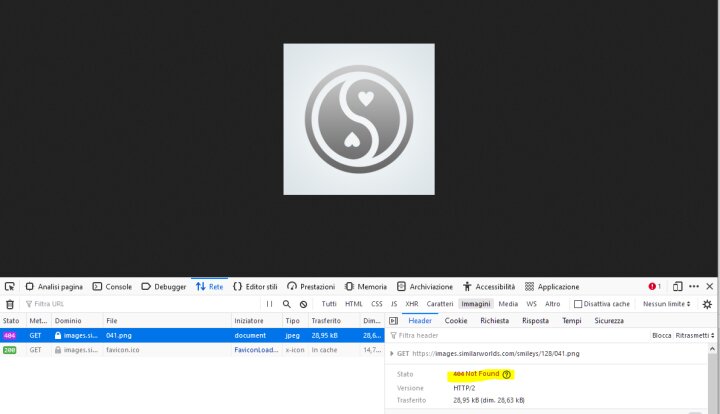Image resolution: width=720 pixels, height=414 pixels.
Task: Sort by the Stato column header
Action: click(x=11, y=320)
